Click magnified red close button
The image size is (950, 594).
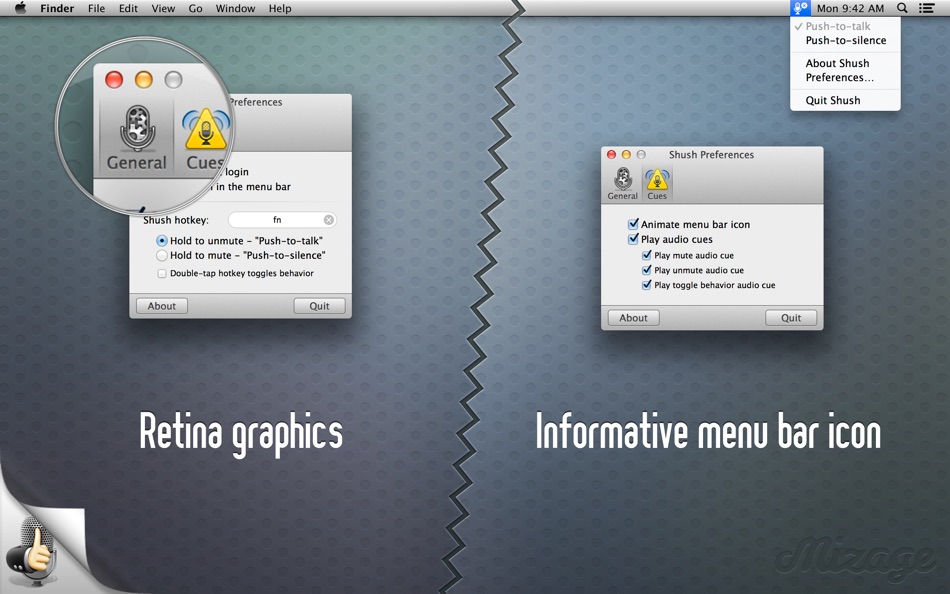[x=114, y=79]
